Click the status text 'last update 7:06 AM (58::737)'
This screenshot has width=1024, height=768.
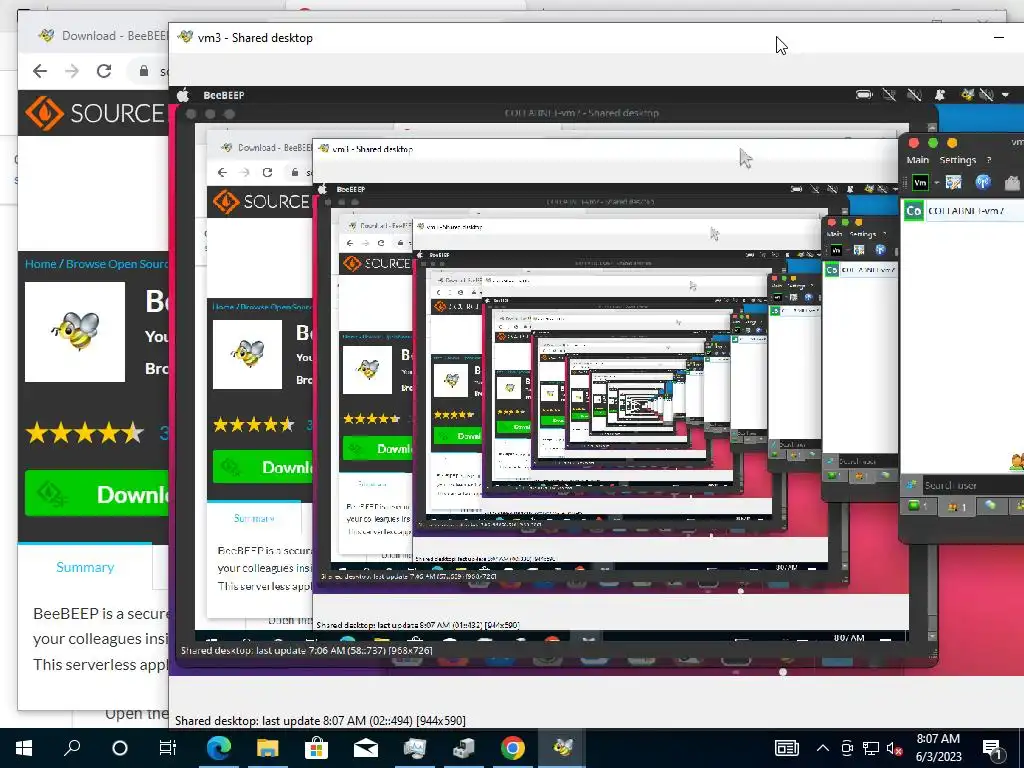click(x=307, y=650)
